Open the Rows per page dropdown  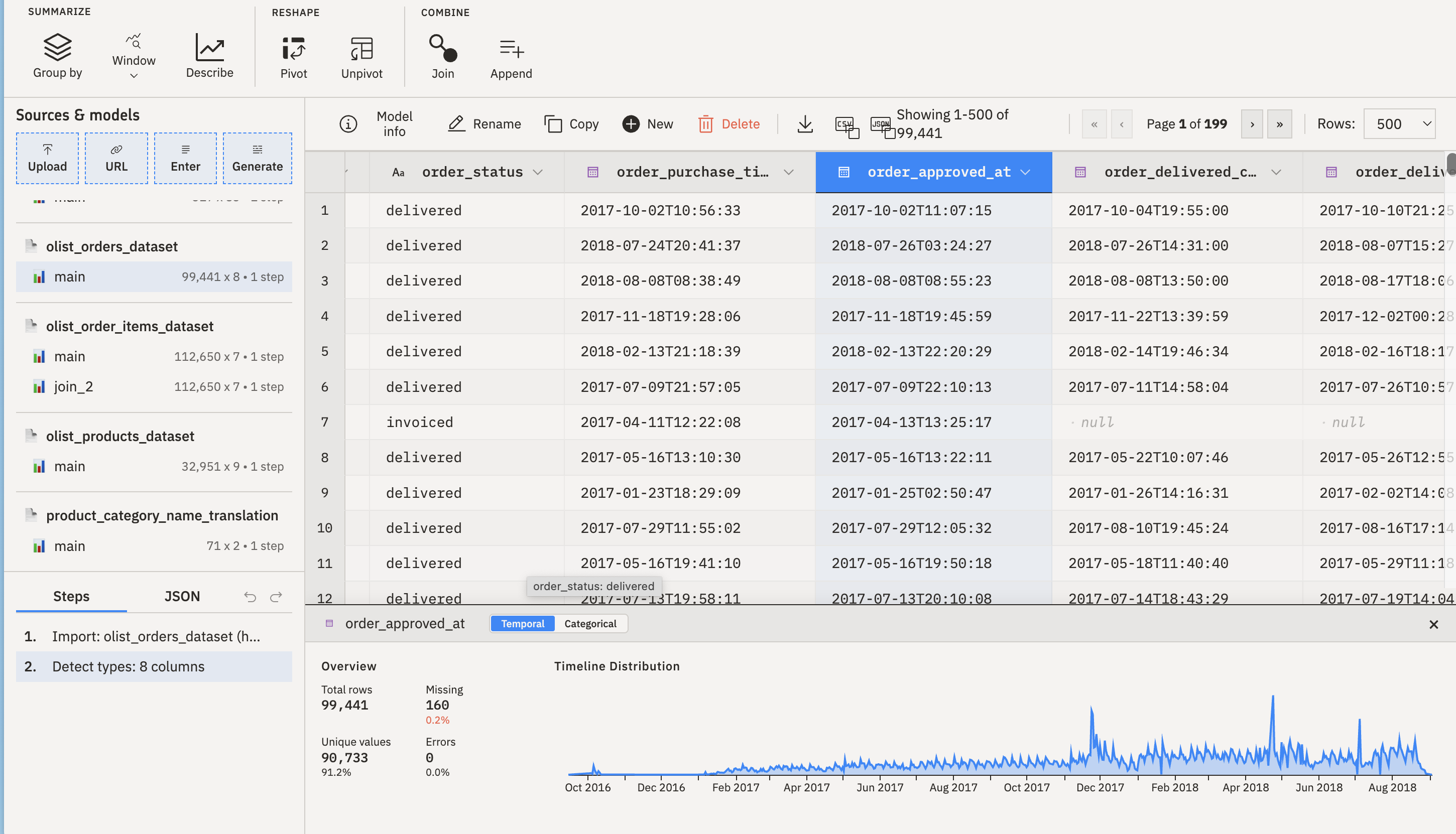1399,124
